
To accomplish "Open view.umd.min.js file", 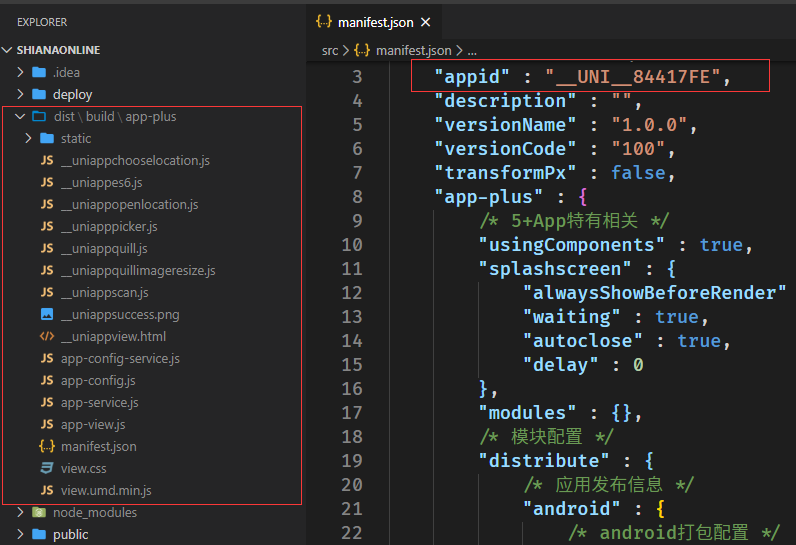I will (x=106, y=490).
